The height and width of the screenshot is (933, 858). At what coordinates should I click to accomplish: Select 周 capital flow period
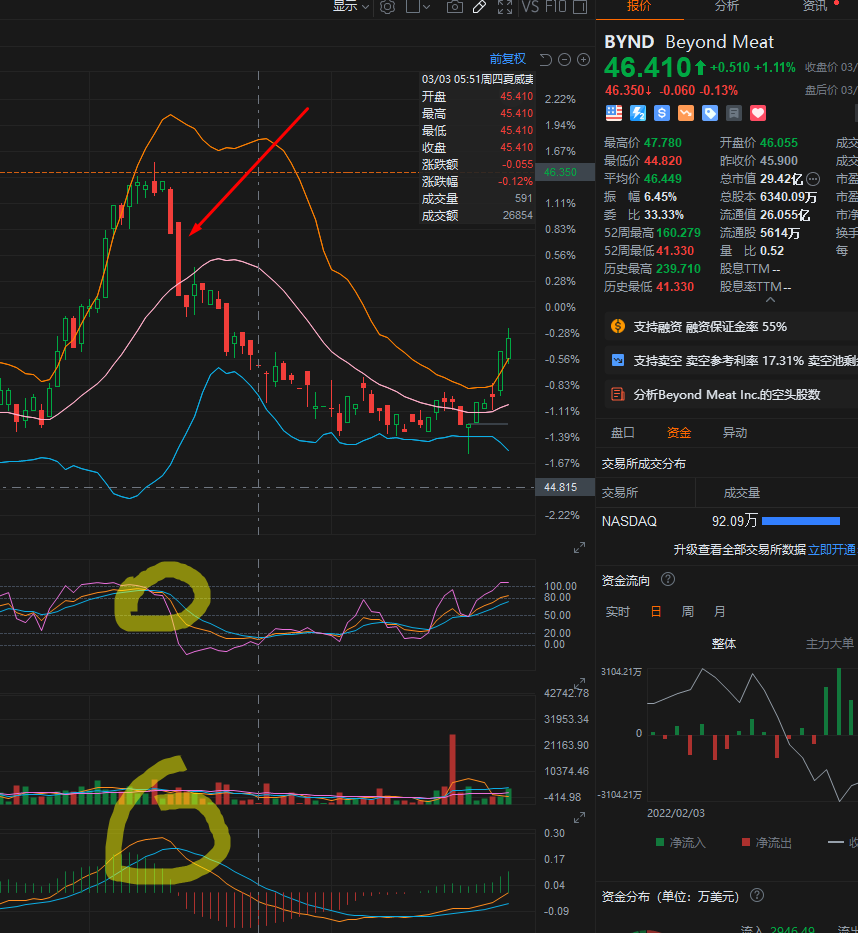pos(687,612)
